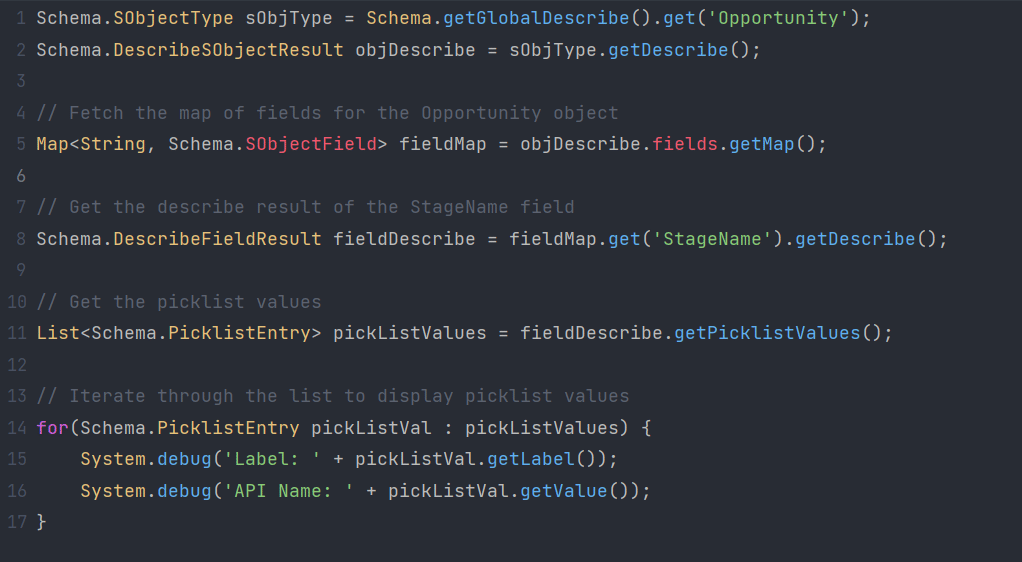
Task: Click the red 'fields' property on line 5
Action: (684, 144)
